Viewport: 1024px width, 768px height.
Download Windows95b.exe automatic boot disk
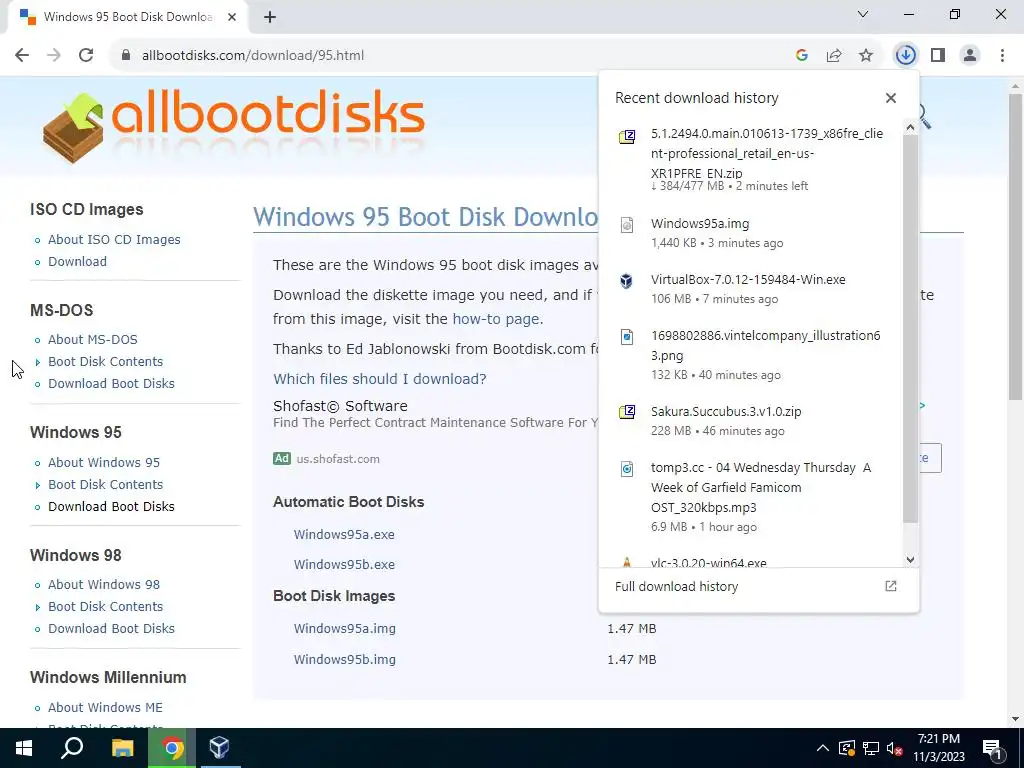pos(344,564)
